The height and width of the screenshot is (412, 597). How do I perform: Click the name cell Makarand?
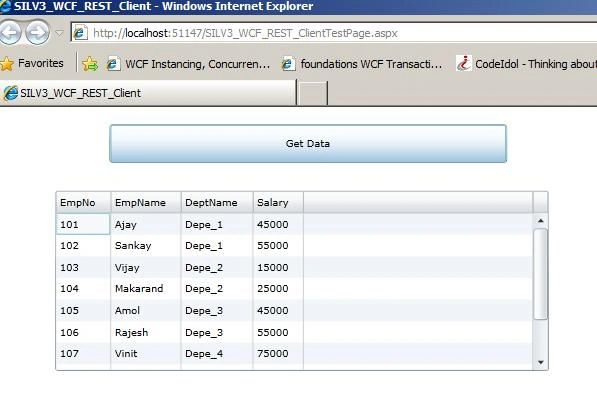(146, 289)
